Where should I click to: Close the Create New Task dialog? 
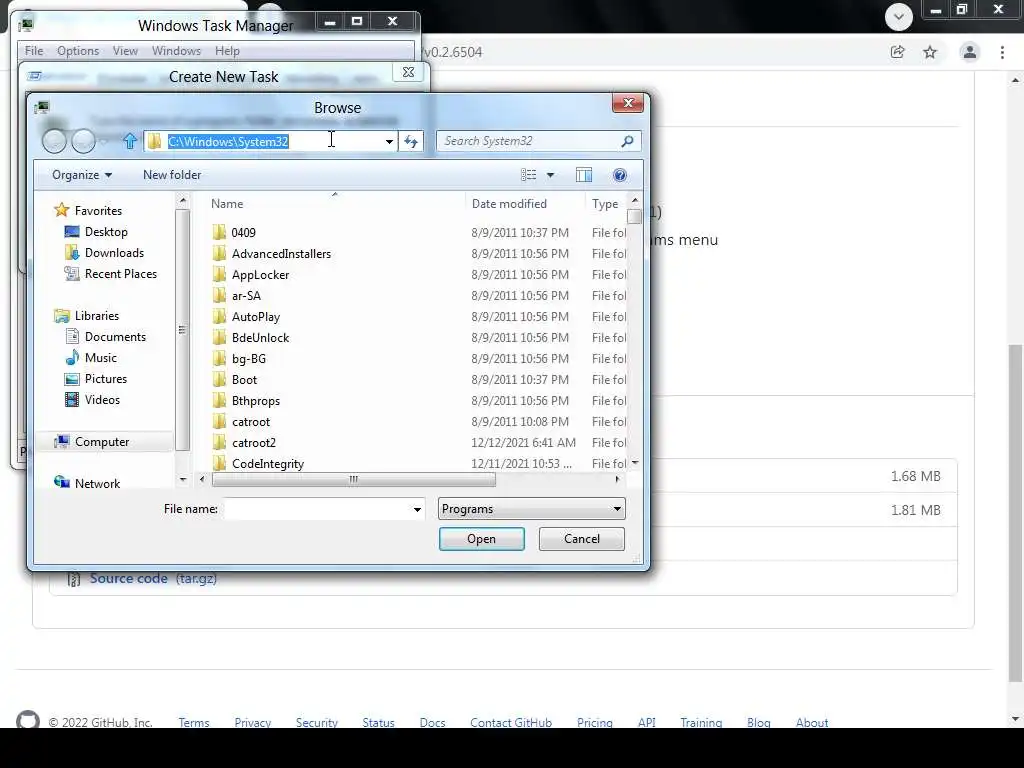[408, 72]
